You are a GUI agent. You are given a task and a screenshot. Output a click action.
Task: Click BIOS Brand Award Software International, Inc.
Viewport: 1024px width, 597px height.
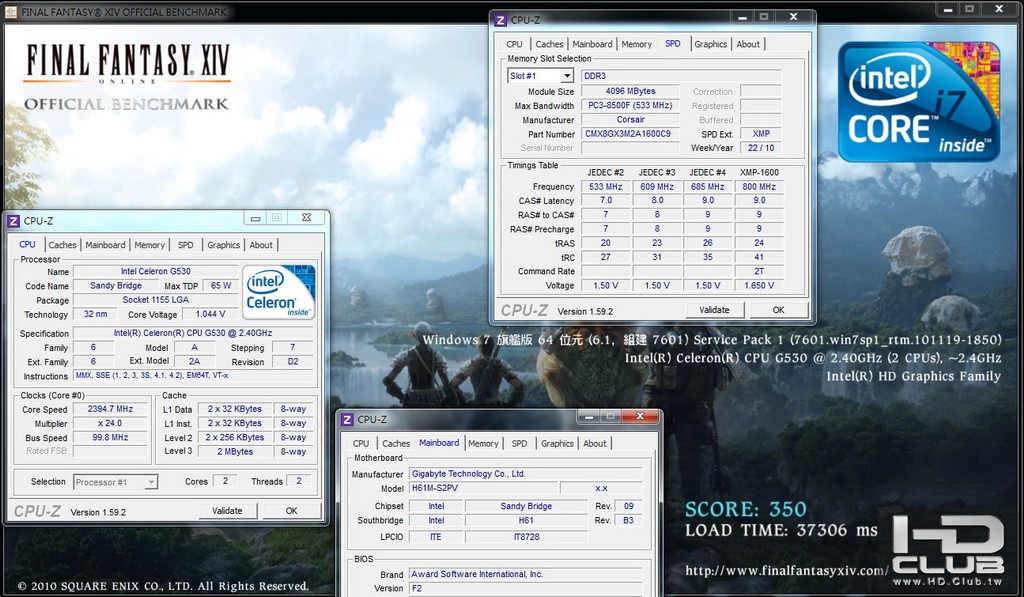coord(525,574)
